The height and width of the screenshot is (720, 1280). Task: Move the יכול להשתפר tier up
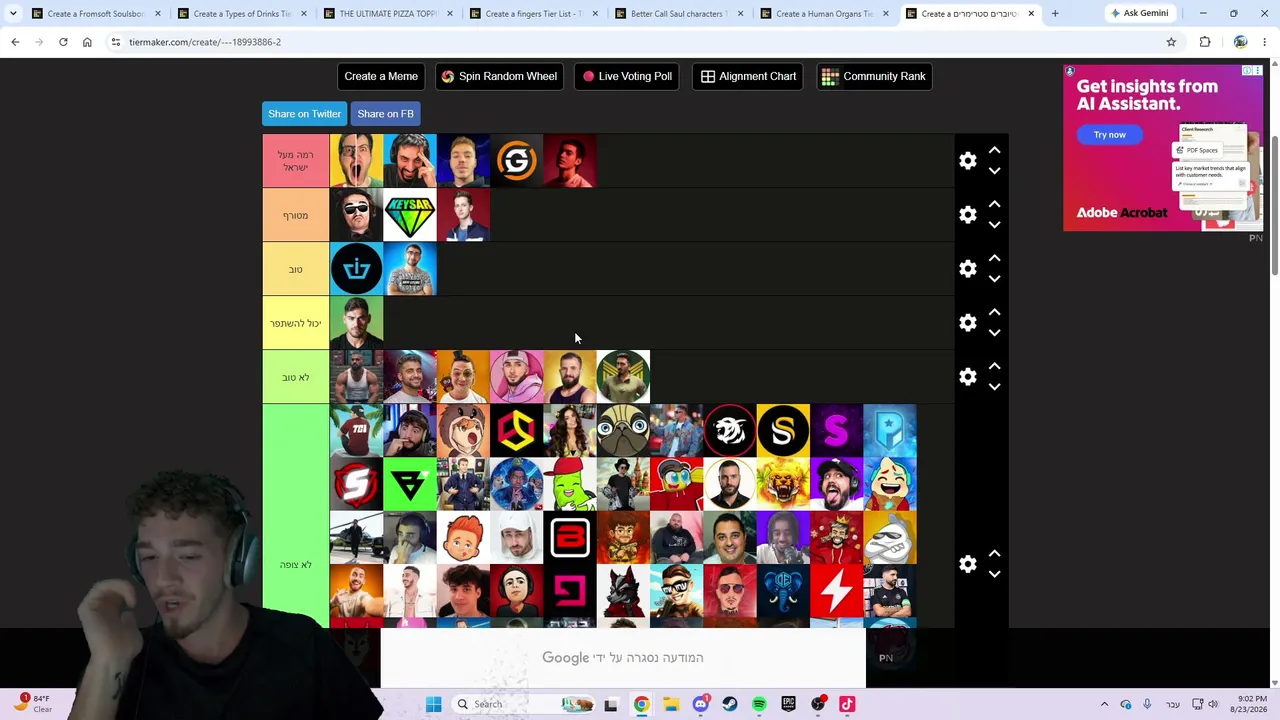pos(994,312)
